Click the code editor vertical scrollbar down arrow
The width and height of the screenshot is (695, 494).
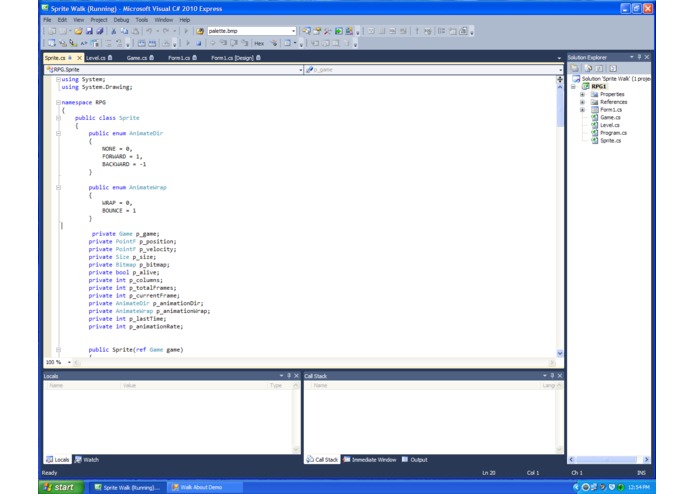pyautogui.click(x=560, y=353)
